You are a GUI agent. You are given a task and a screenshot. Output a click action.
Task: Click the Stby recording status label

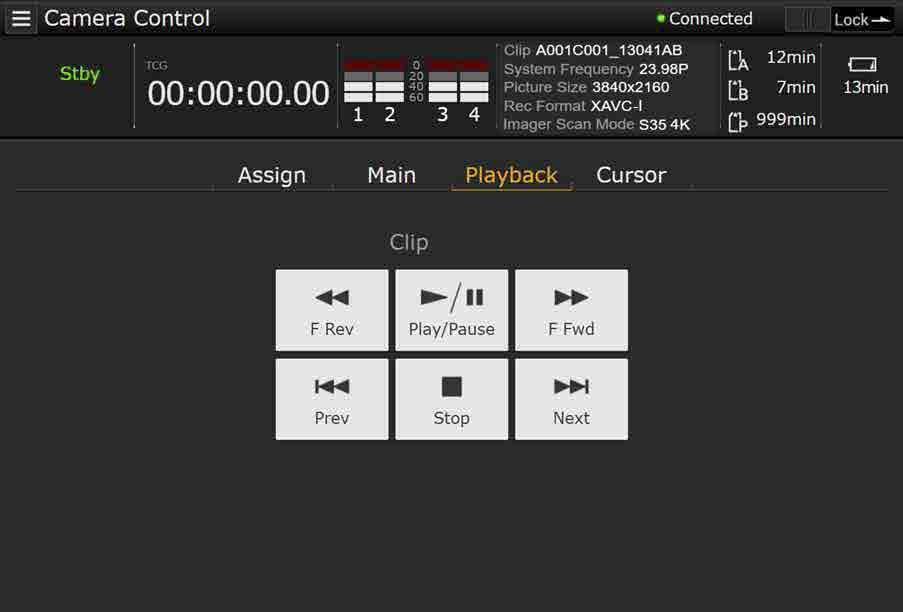click(x=79, y=74)
